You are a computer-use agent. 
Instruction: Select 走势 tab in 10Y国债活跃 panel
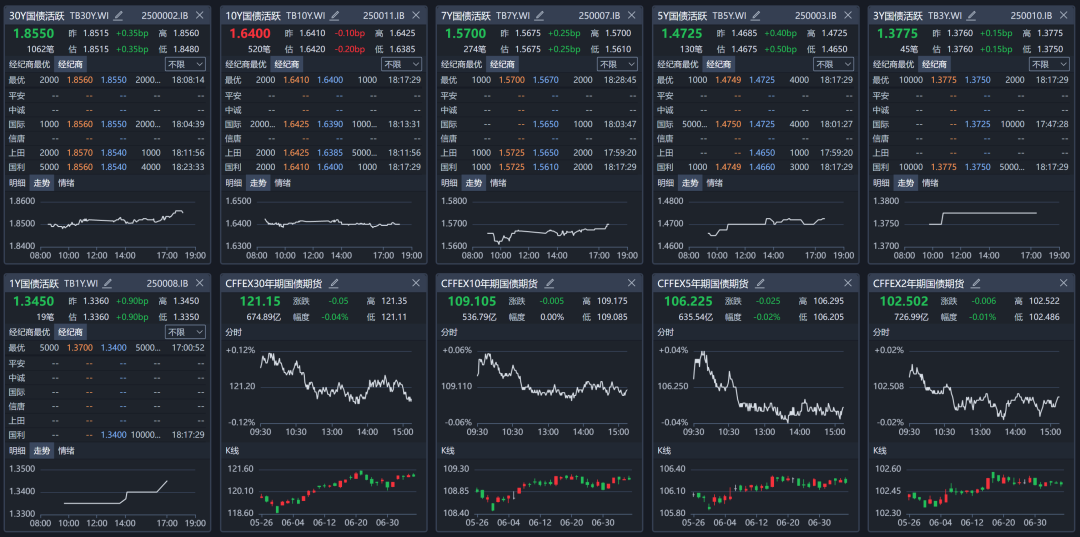tap(258, 183)
